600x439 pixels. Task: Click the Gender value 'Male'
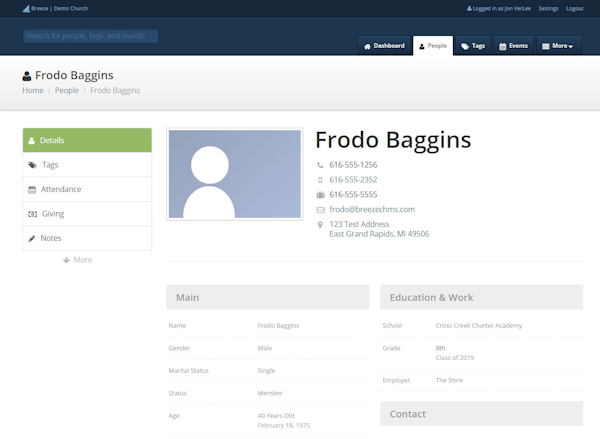[x=265, y=348]
